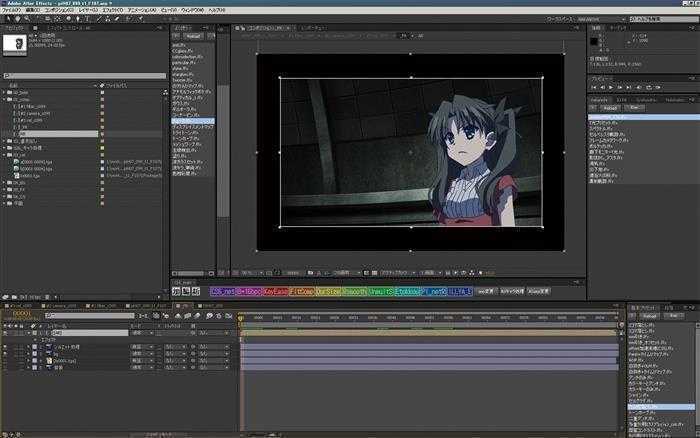Open the コンポジション (Composition) menu
Screen dimensions: 700x438
tap(59, 10)
